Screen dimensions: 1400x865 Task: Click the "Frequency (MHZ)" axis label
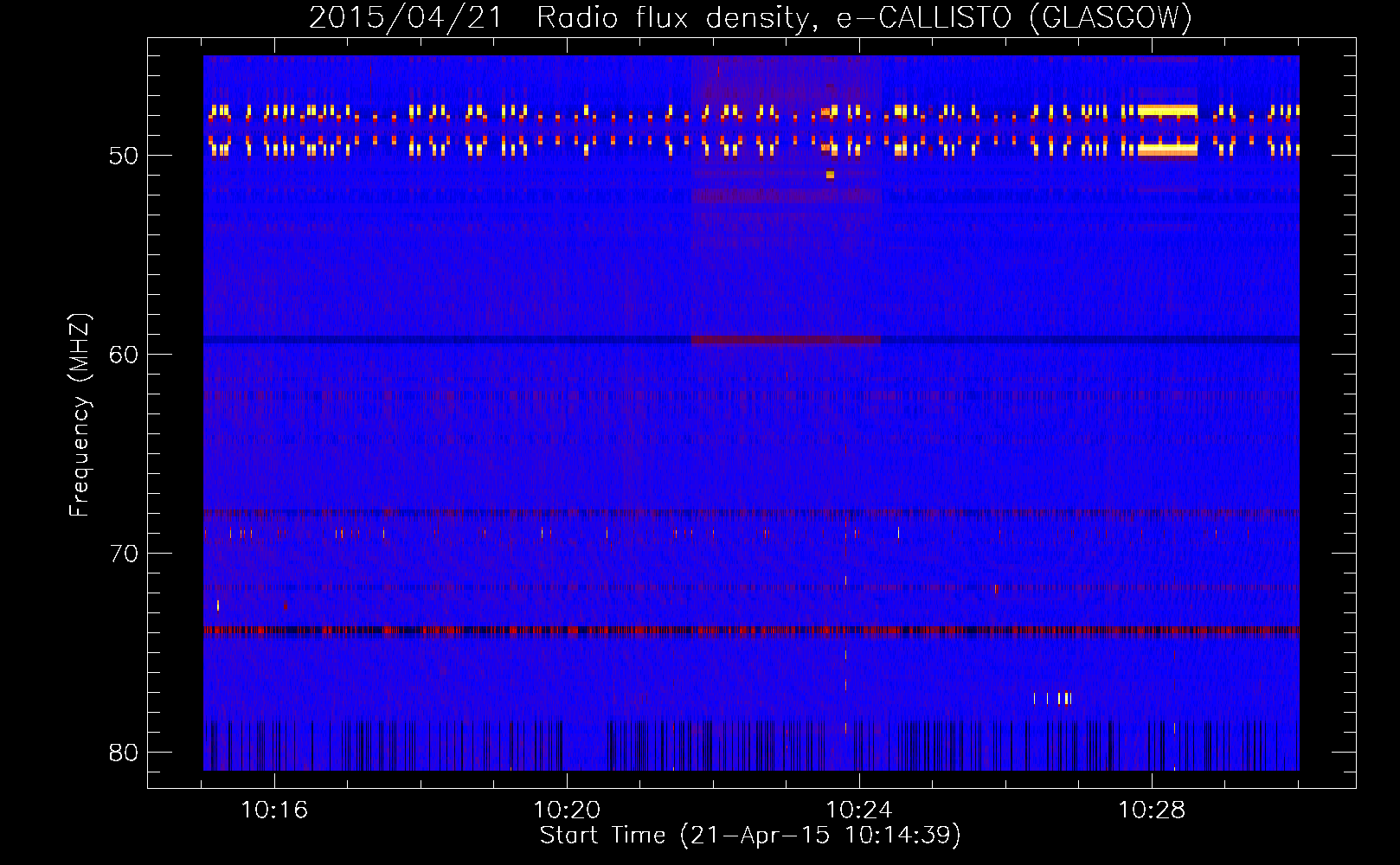coord(80,415)
